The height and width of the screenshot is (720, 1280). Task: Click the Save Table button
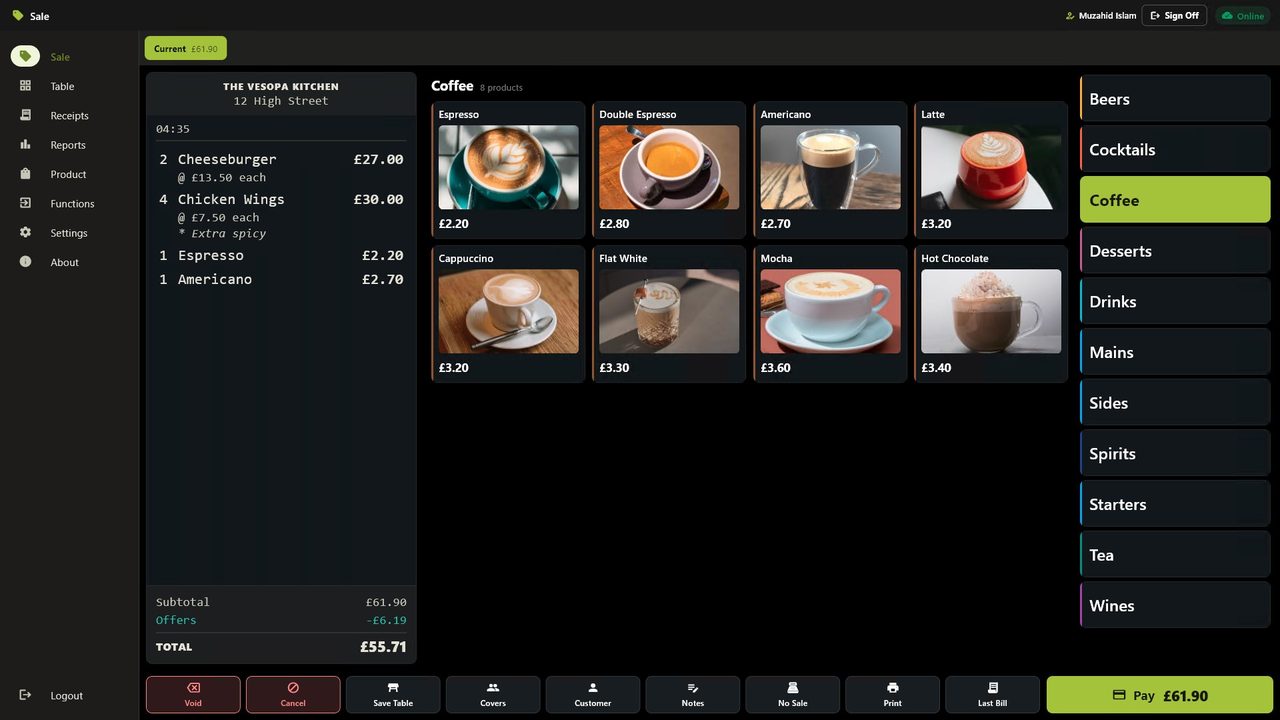(393, 695)
